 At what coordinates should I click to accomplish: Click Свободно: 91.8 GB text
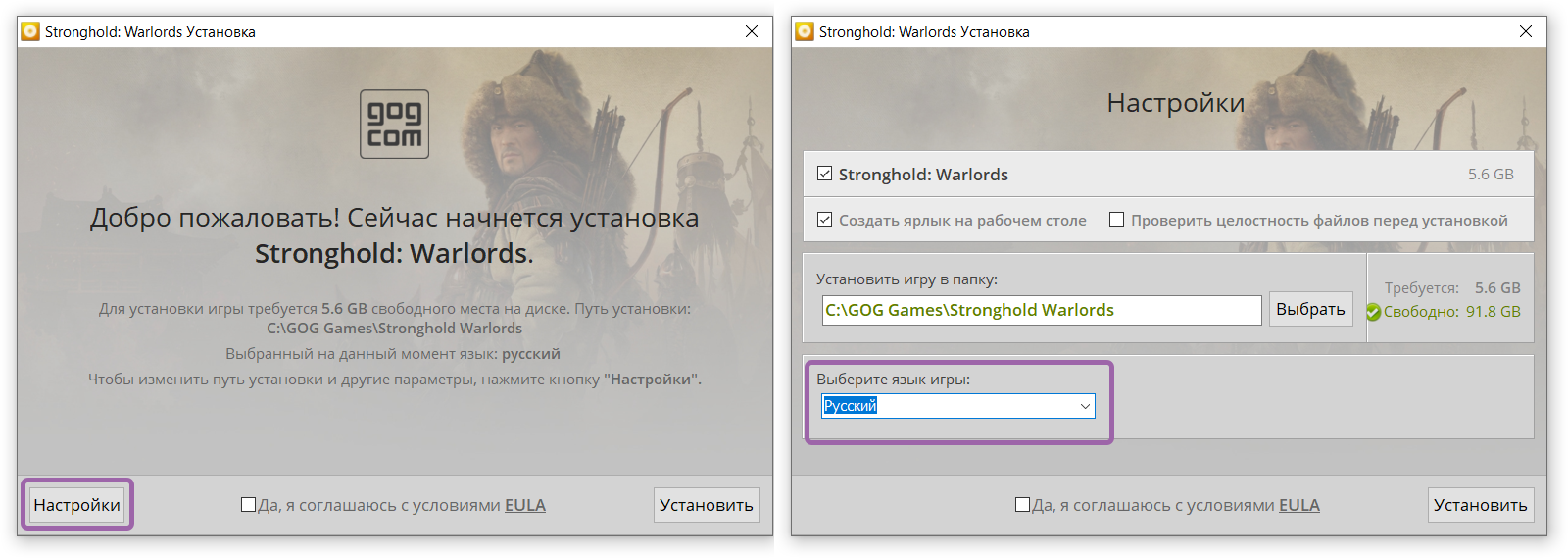coord(1451,312)
